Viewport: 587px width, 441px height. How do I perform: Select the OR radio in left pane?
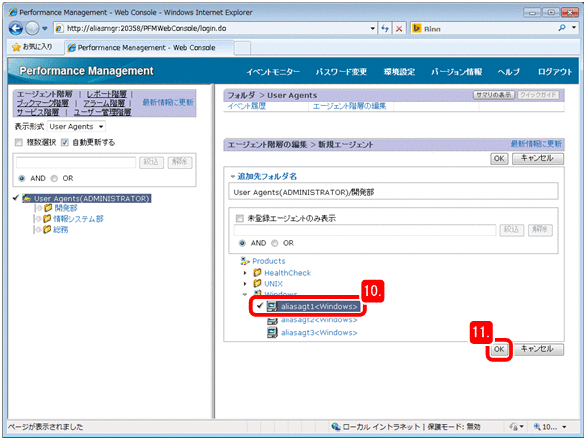tap(54, 178)
